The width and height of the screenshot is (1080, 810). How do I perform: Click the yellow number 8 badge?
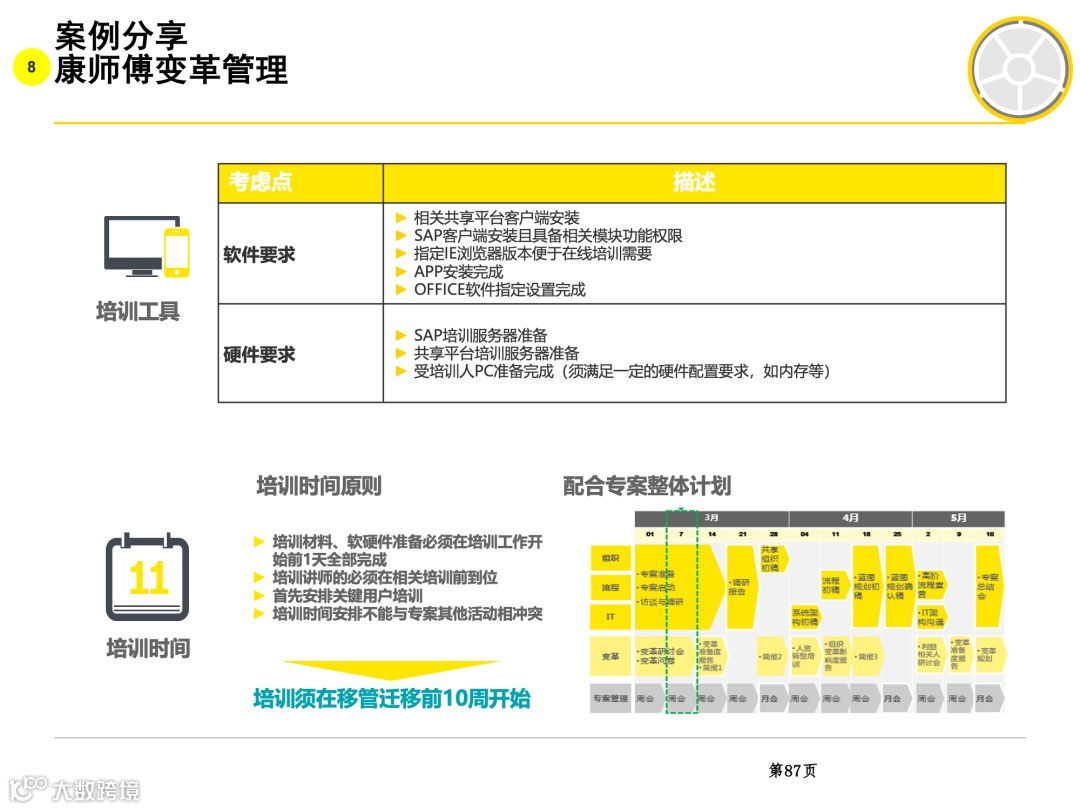(x=31, y=67)
